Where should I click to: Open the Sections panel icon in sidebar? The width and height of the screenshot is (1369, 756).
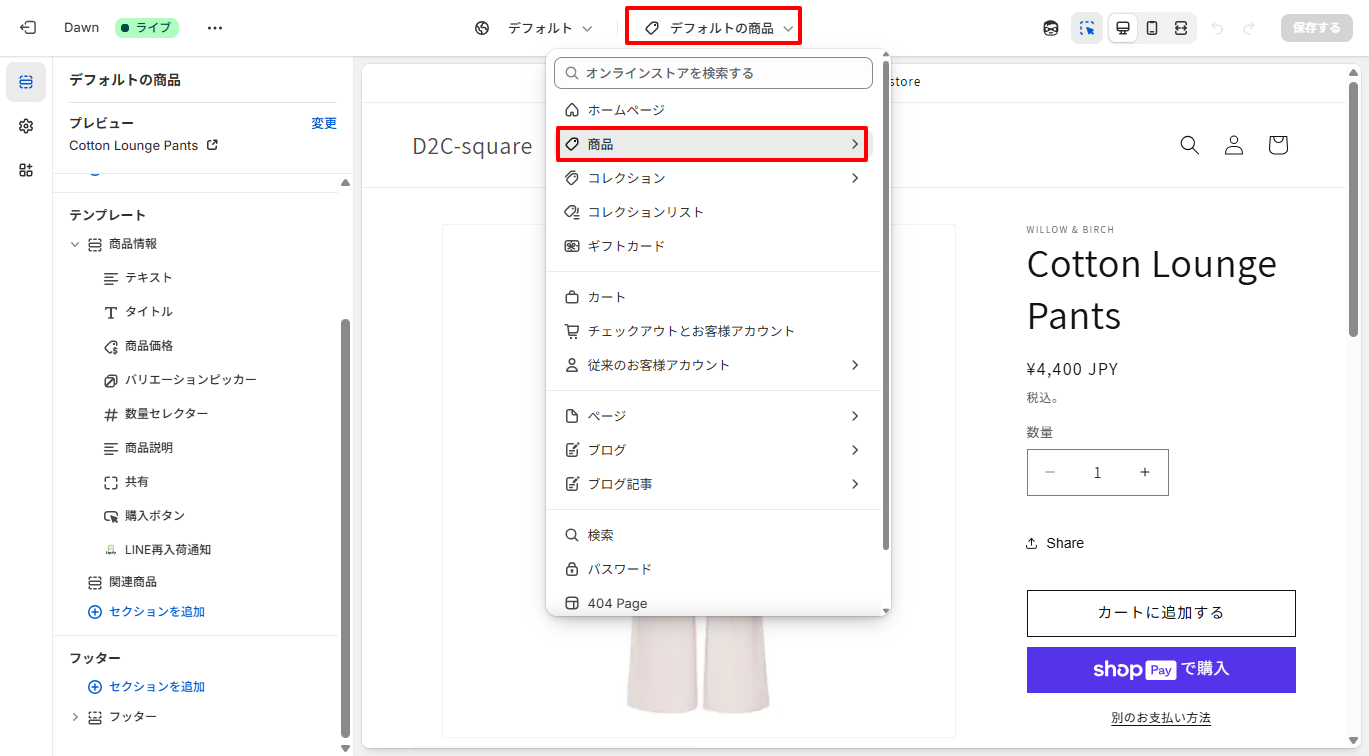[26, 82]
